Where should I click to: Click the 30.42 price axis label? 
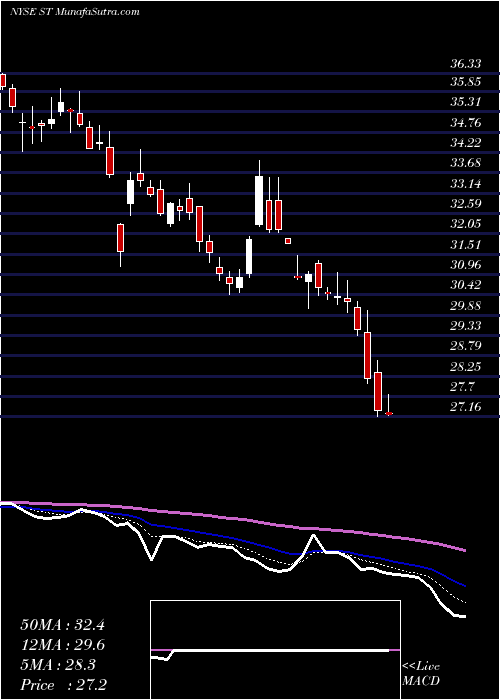point(466,285)
